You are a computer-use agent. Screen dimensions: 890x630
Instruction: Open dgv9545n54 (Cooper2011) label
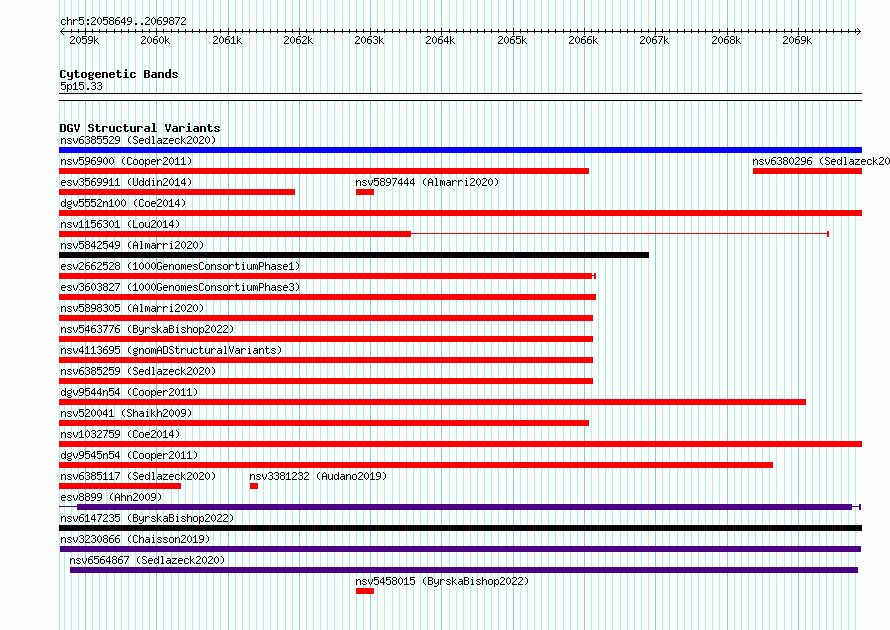coord(129,455)
